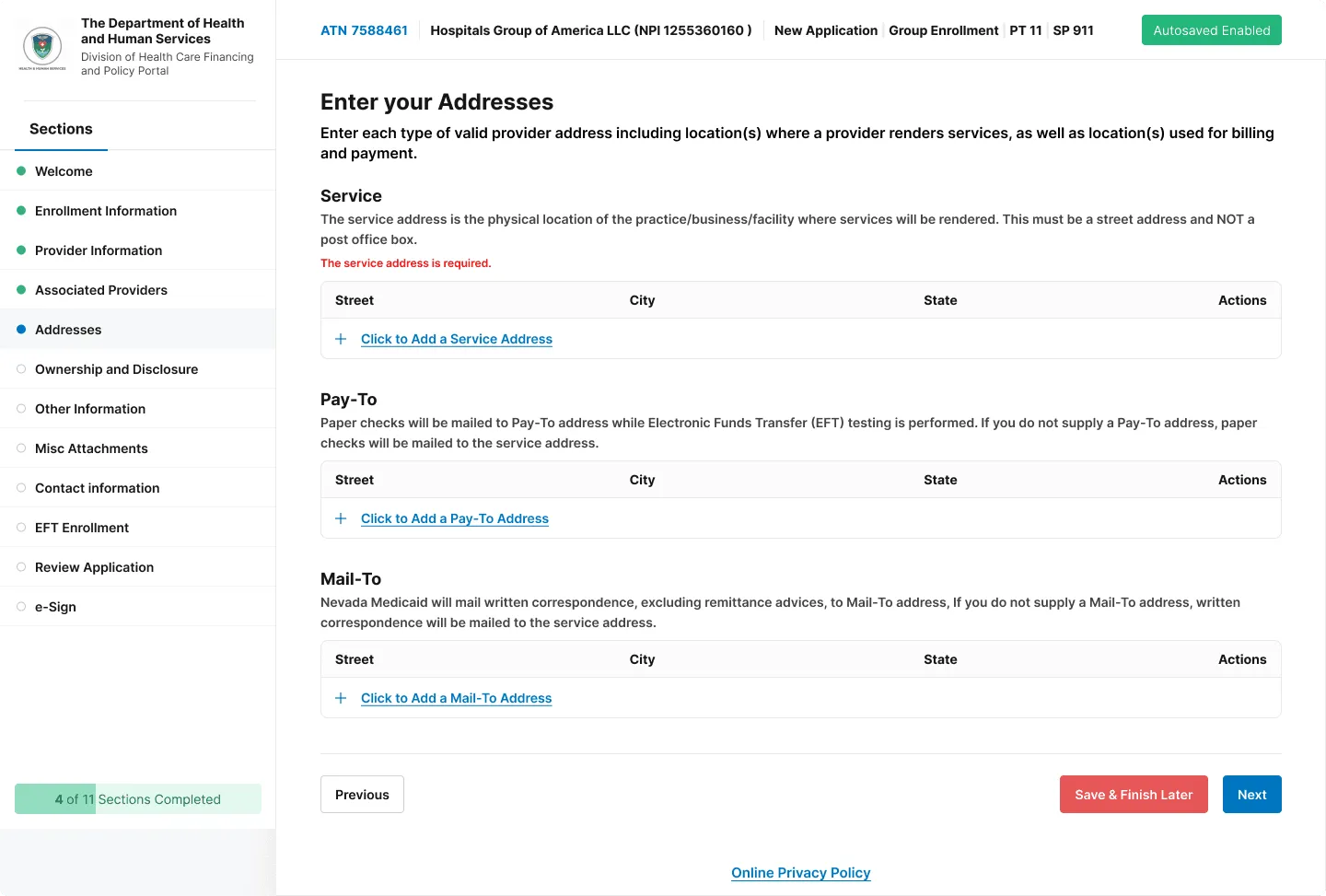Click empty status circle beside e-Sign
This screenshot has width=1326, height=896.
(21, 607)
